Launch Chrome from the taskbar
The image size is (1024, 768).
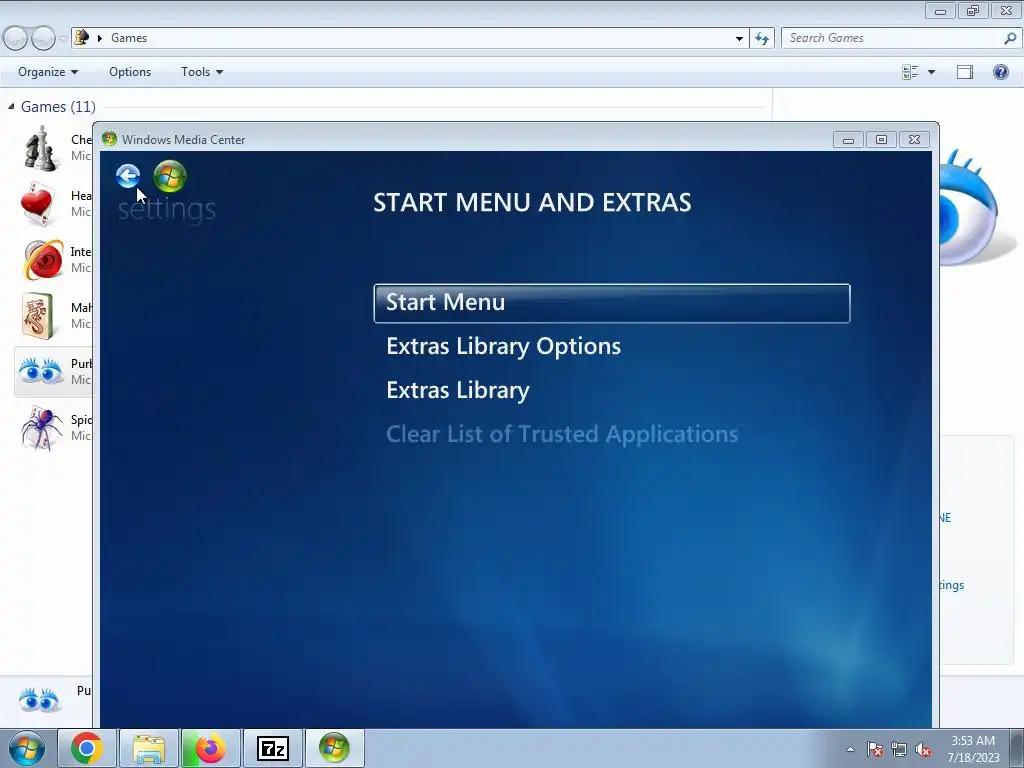tap(87, 748)
